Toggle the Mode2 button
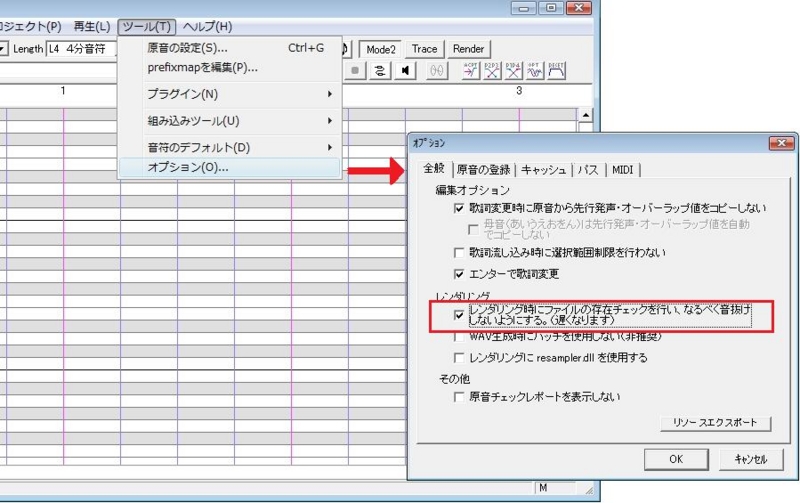 (381, 49)
